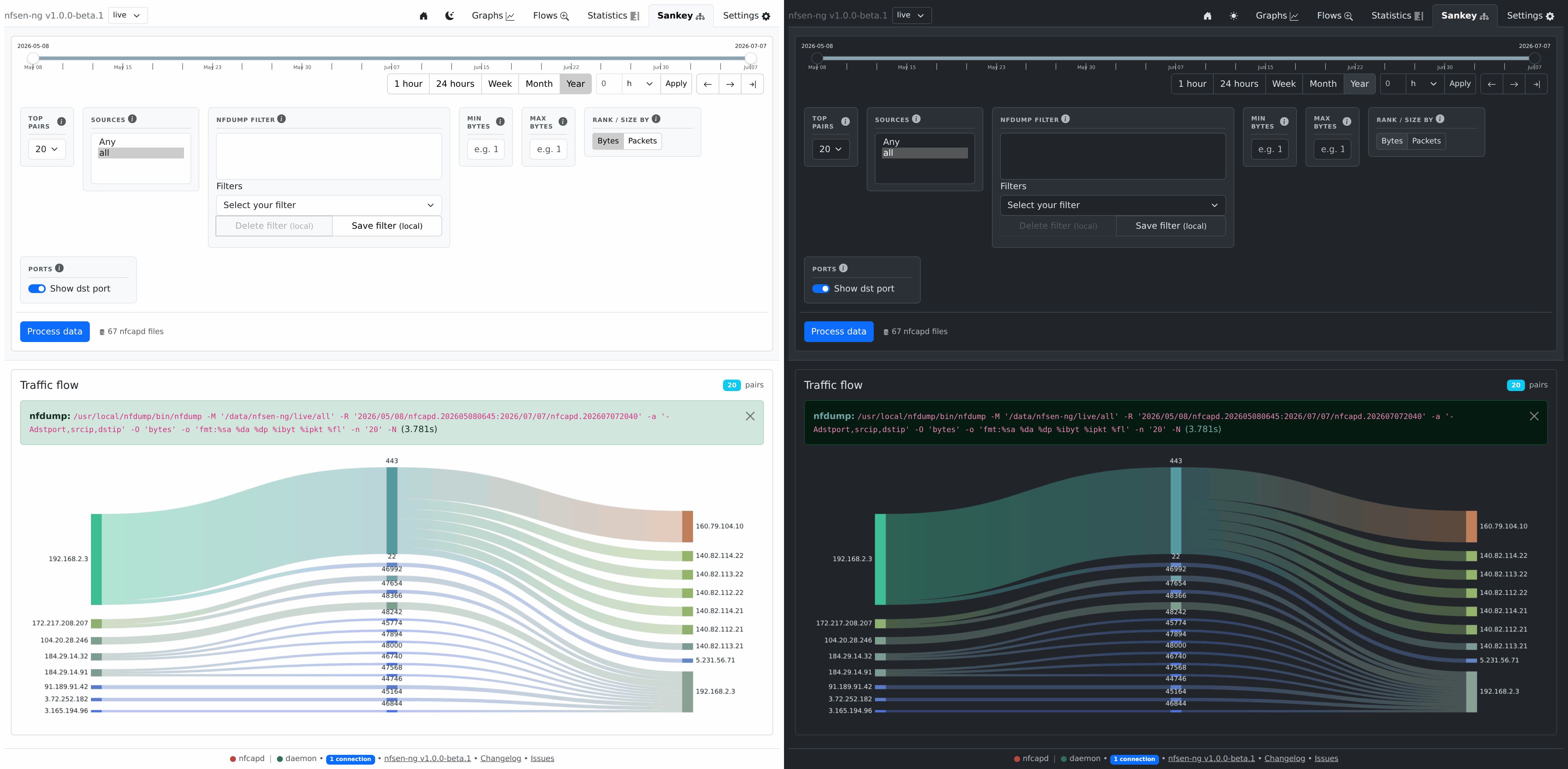This screenshot has width=1568, height=769.
Task: Select Bytes ranking in light pane
Action: tap(608, 141)
